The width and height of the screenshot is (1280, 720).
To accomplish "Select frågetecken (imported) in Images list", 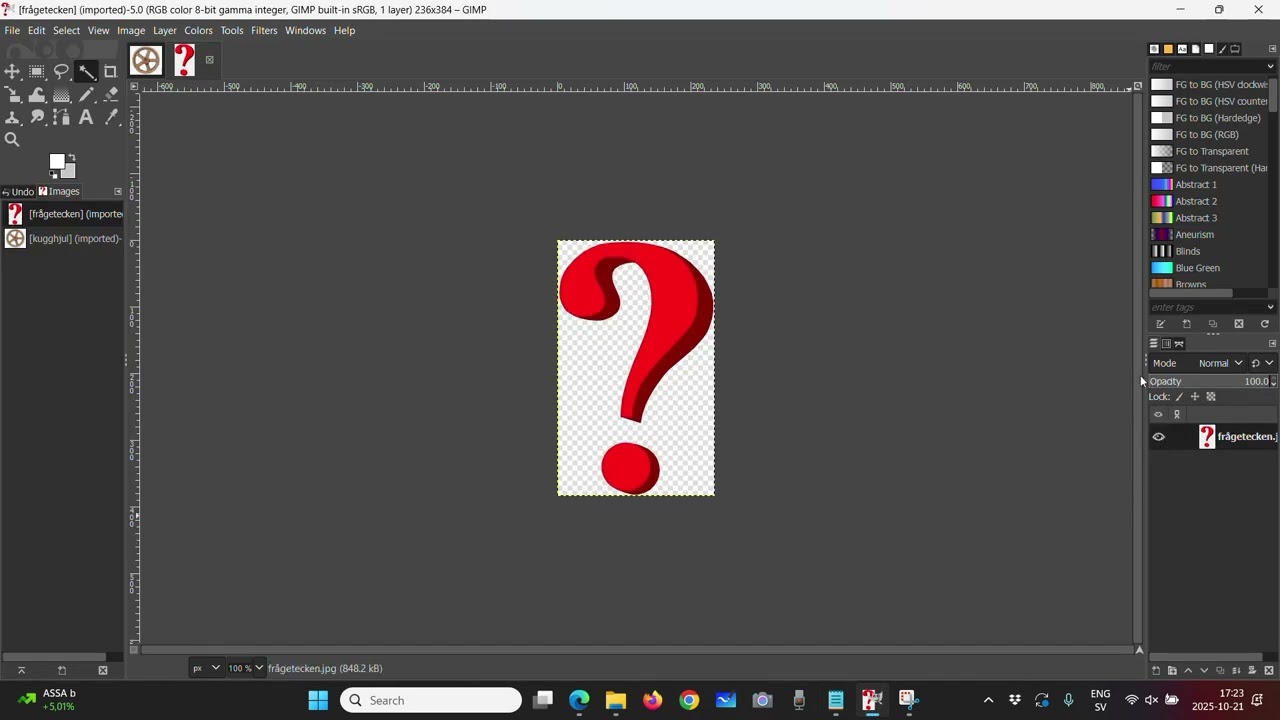I will [x=62, y=214].
